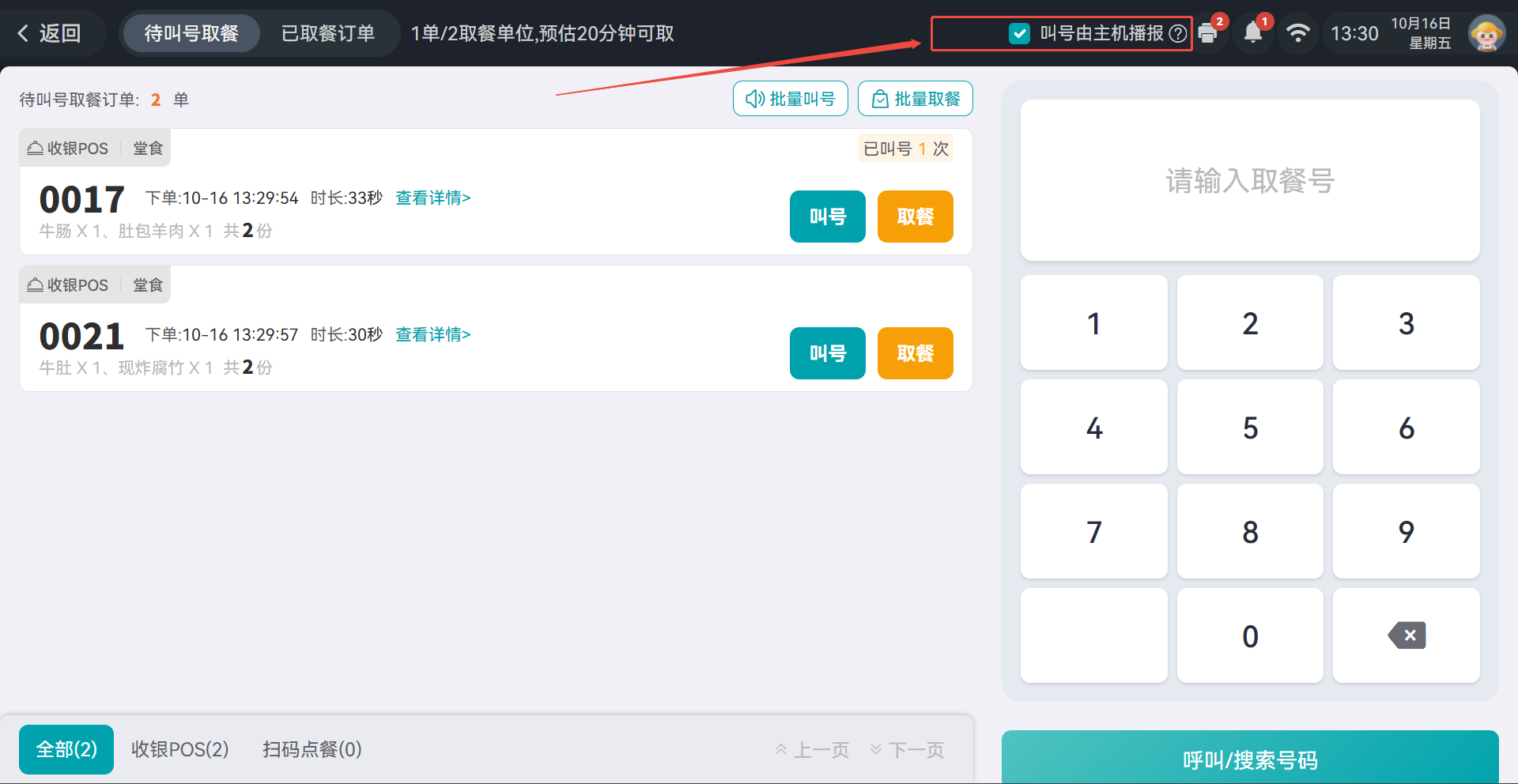Click the Wi-Fi status icon
Viewport: 1518px width, 784px height.
(1298, 32)
